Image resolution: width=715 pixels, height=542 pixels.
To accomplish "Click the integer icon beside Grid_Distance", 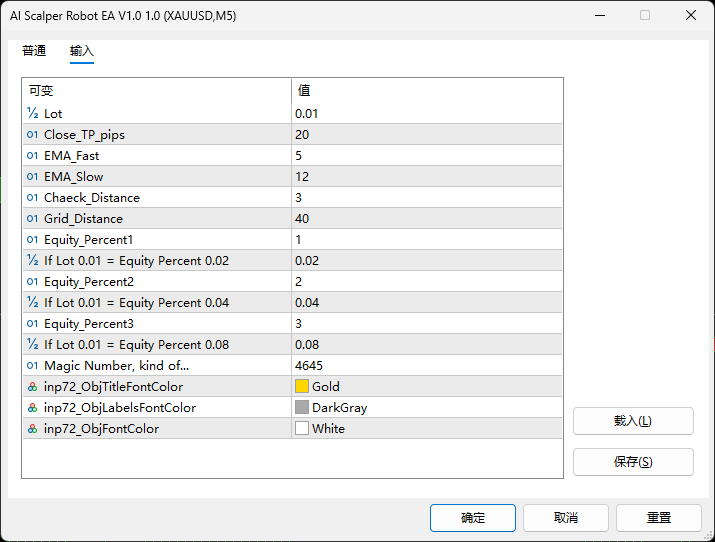I will (32, 219).
